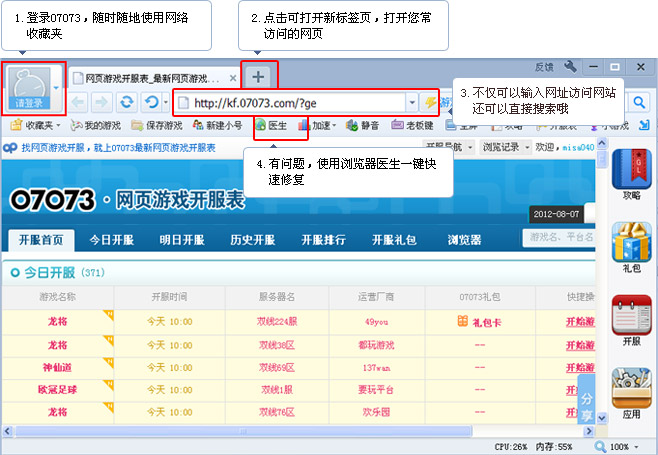Go back with the back arrow

(x=79, y=102)
